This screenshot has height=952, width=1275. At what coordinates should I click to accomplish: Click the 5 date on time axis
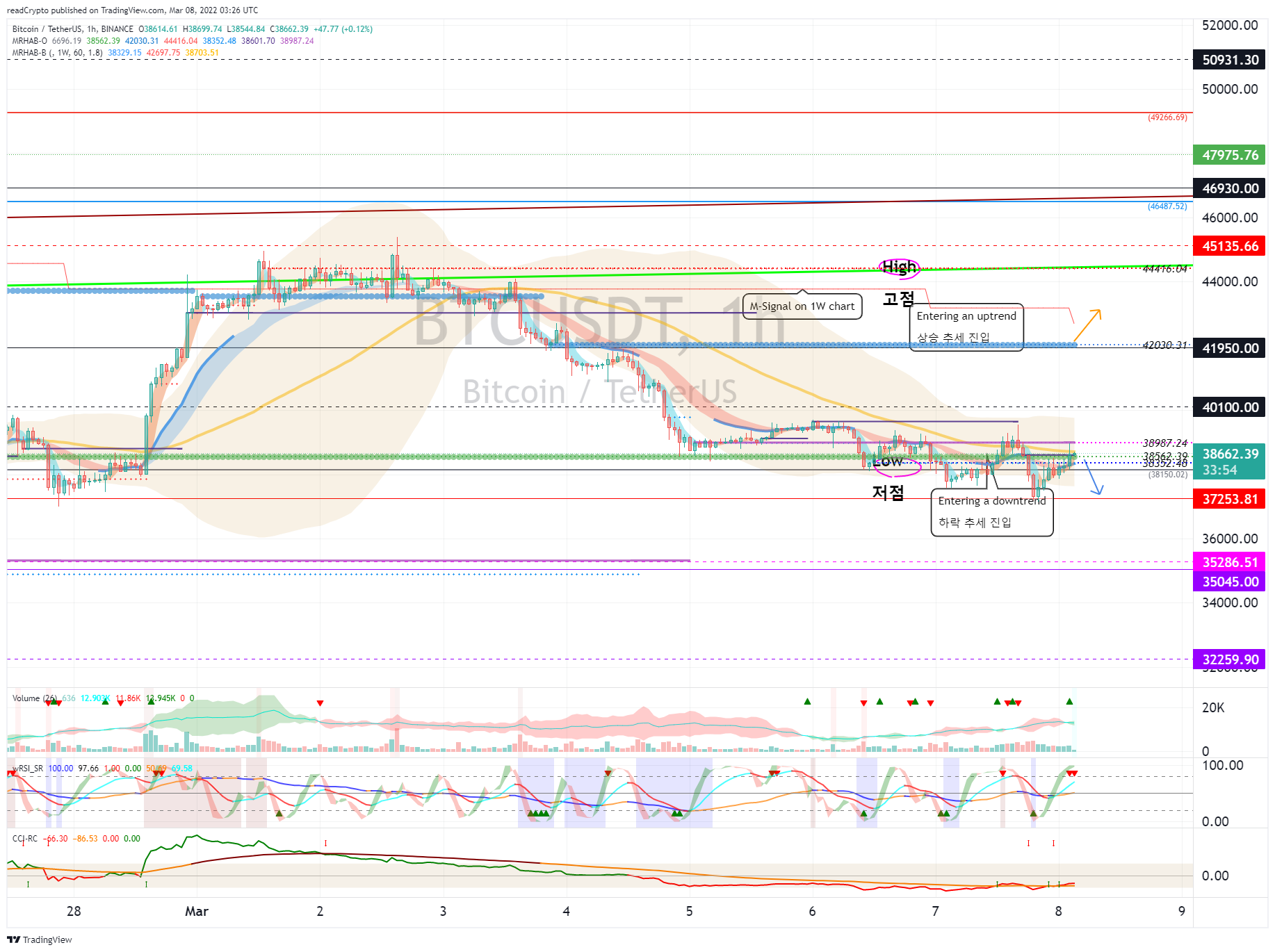click(689, 911)
